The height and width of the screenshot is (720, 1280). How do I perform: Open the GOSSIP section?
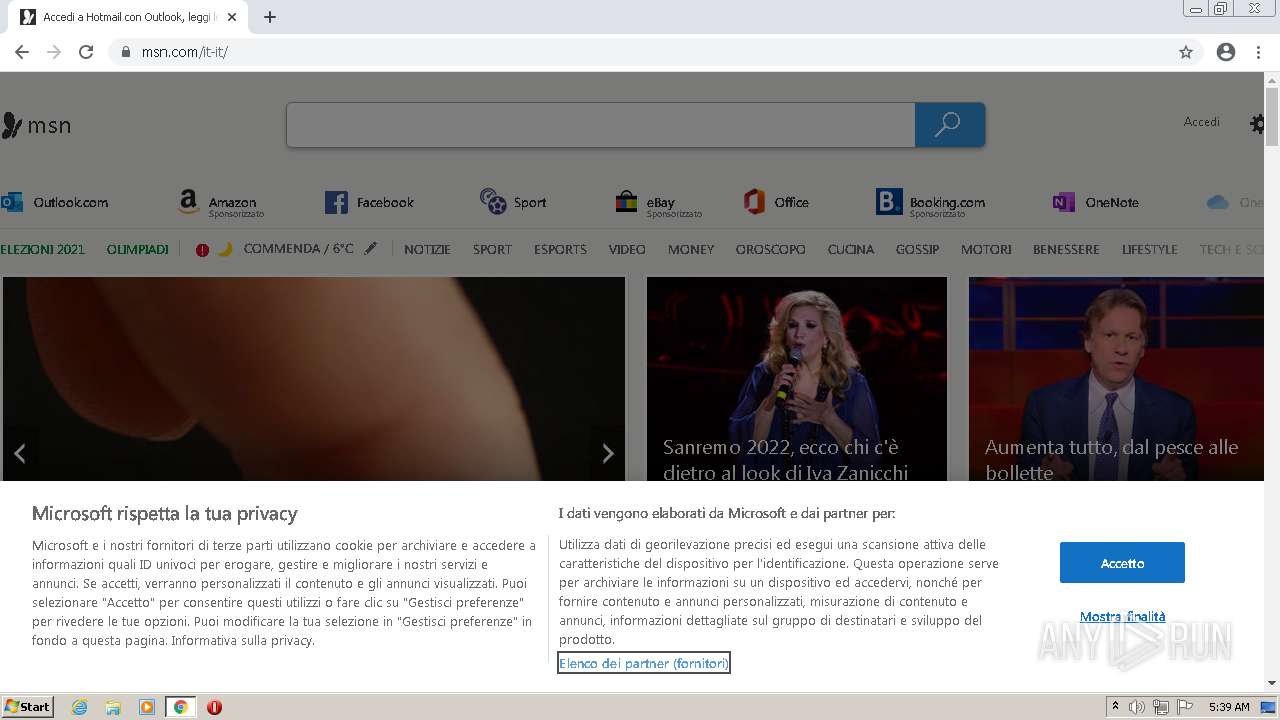(x=917, y=249)
